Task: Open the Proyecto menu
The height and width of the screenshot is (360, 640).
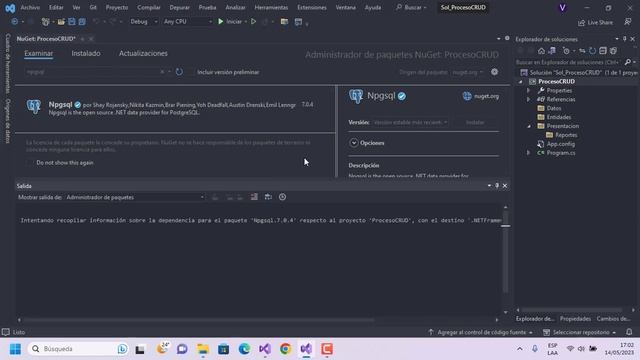Action: (x=117, y=7)
